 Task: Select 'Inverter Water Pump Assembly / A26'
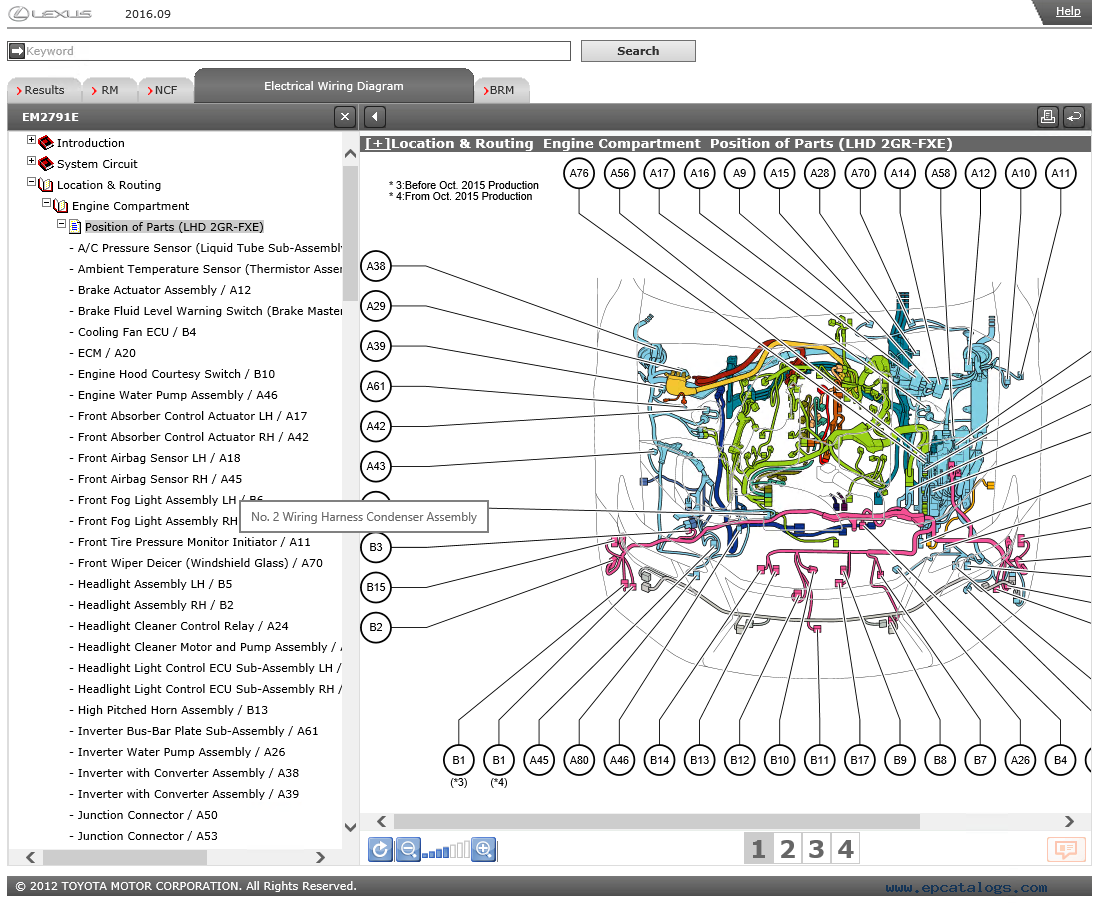(x=181, y=752)
